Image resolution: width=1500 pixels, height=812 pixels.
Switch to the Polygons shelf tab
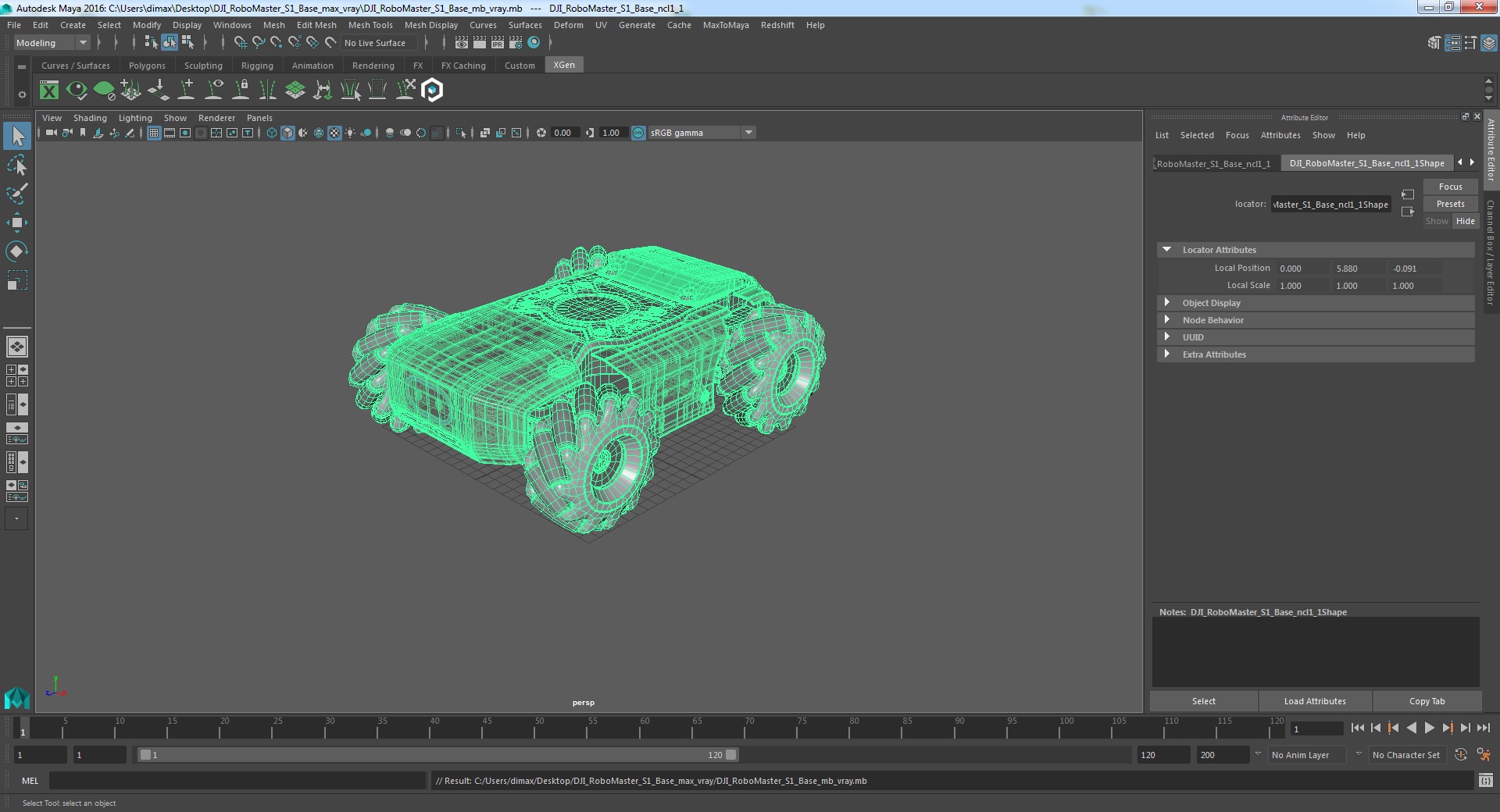(147, 66)
